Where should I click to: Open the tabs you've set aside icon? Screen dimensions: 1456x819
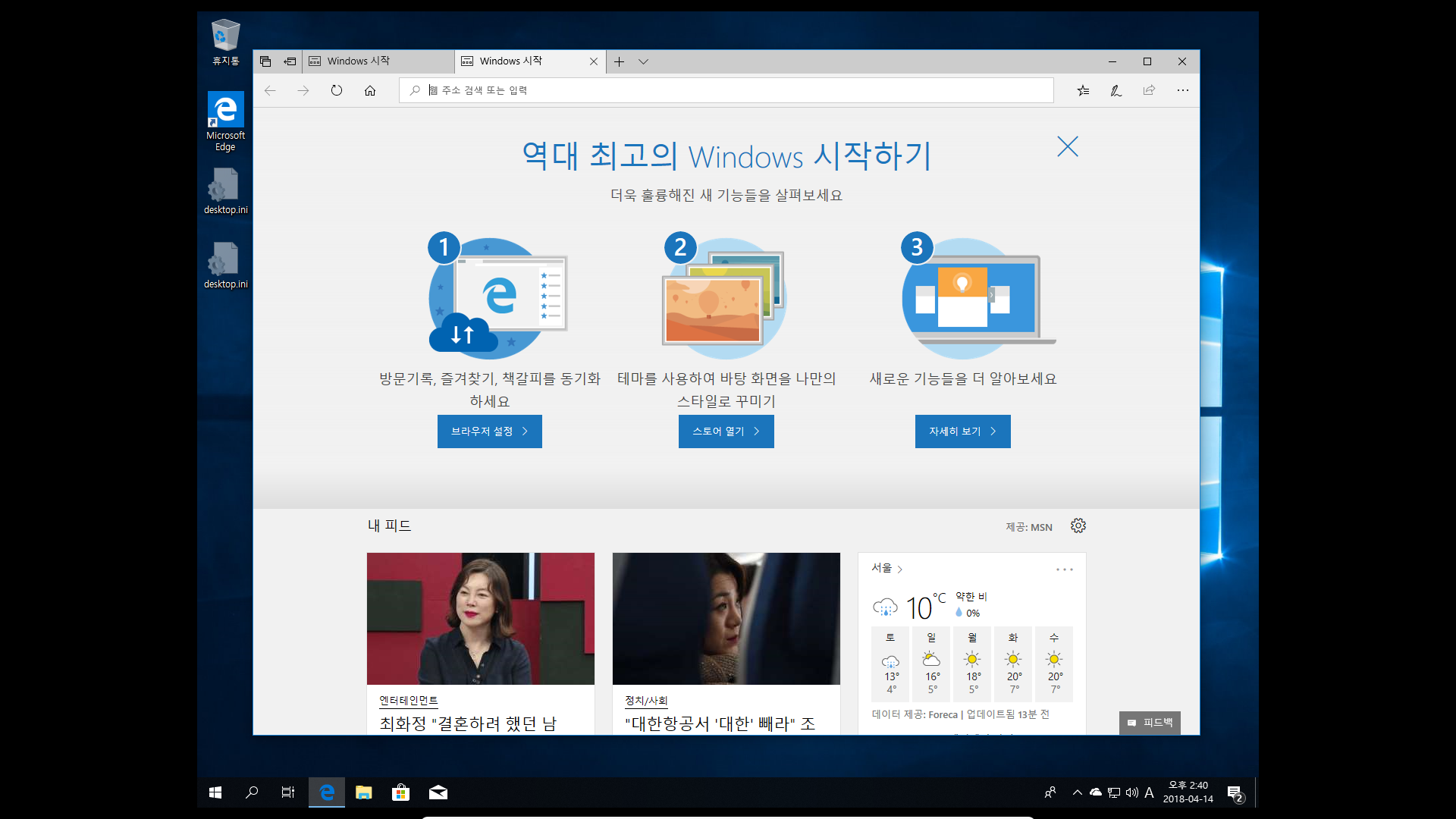(265, 61)
